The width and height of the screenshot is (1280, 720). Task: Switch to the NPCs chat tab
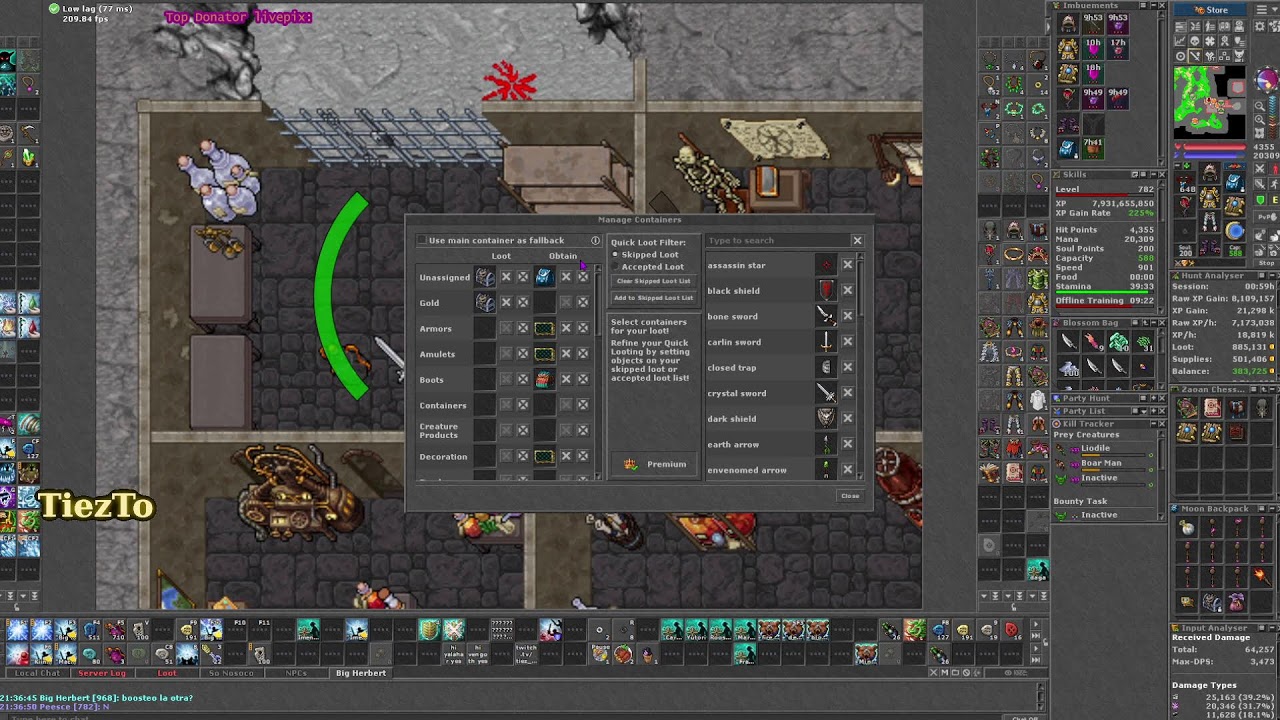coord(296,673)
